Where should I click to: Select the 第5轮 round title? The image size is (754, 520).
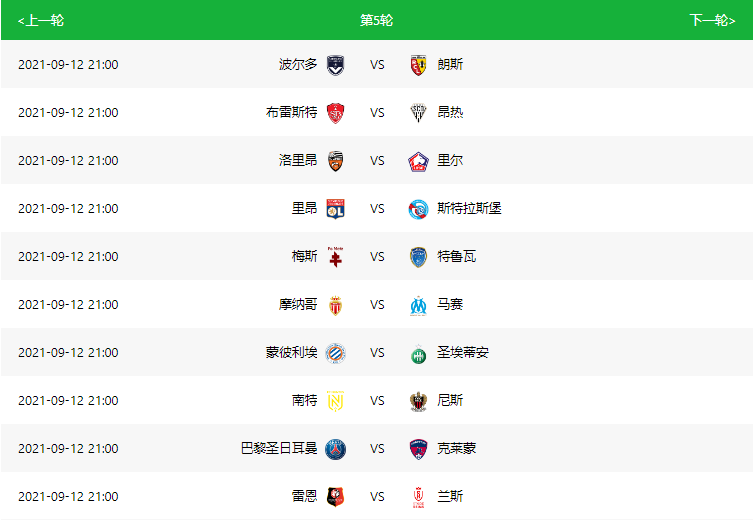click(x=377, y=20)
